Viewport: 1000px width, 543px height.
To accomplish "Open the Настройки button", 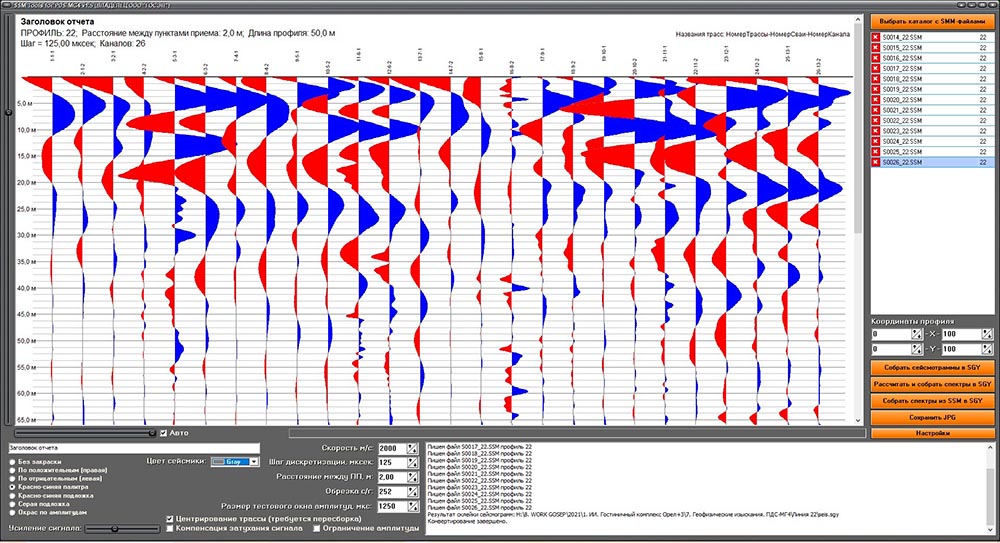I will pos(932,433).
